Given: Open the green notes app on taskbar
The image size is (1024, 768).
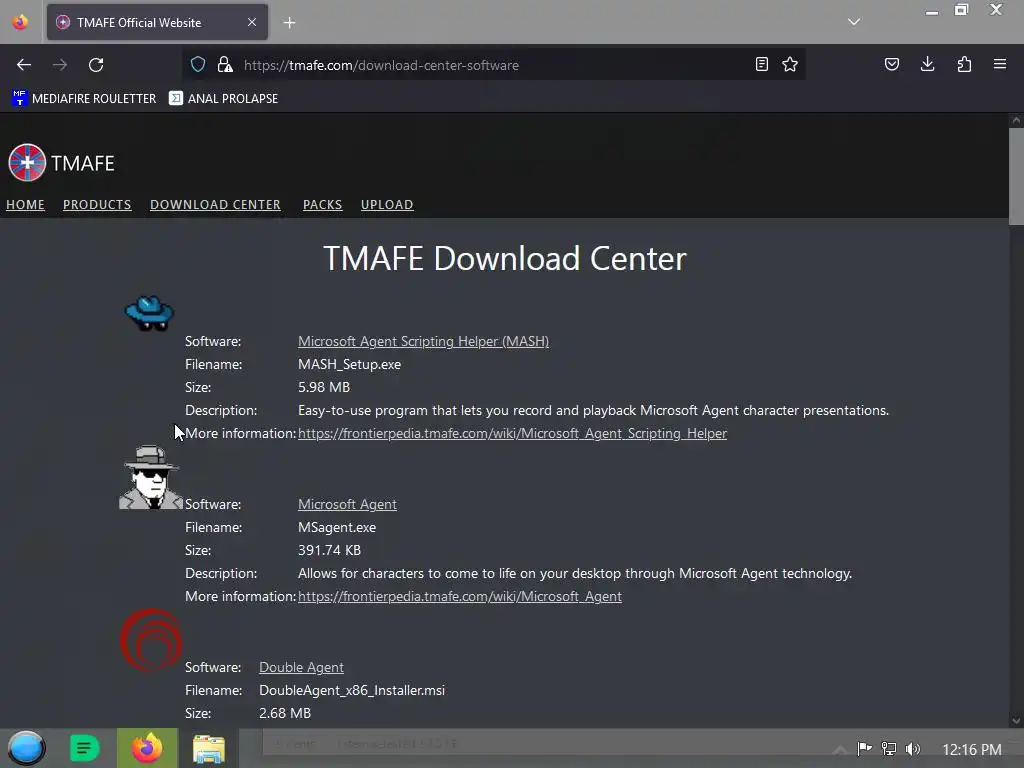Looking at the screenshot, I should (x=84, y=748).
